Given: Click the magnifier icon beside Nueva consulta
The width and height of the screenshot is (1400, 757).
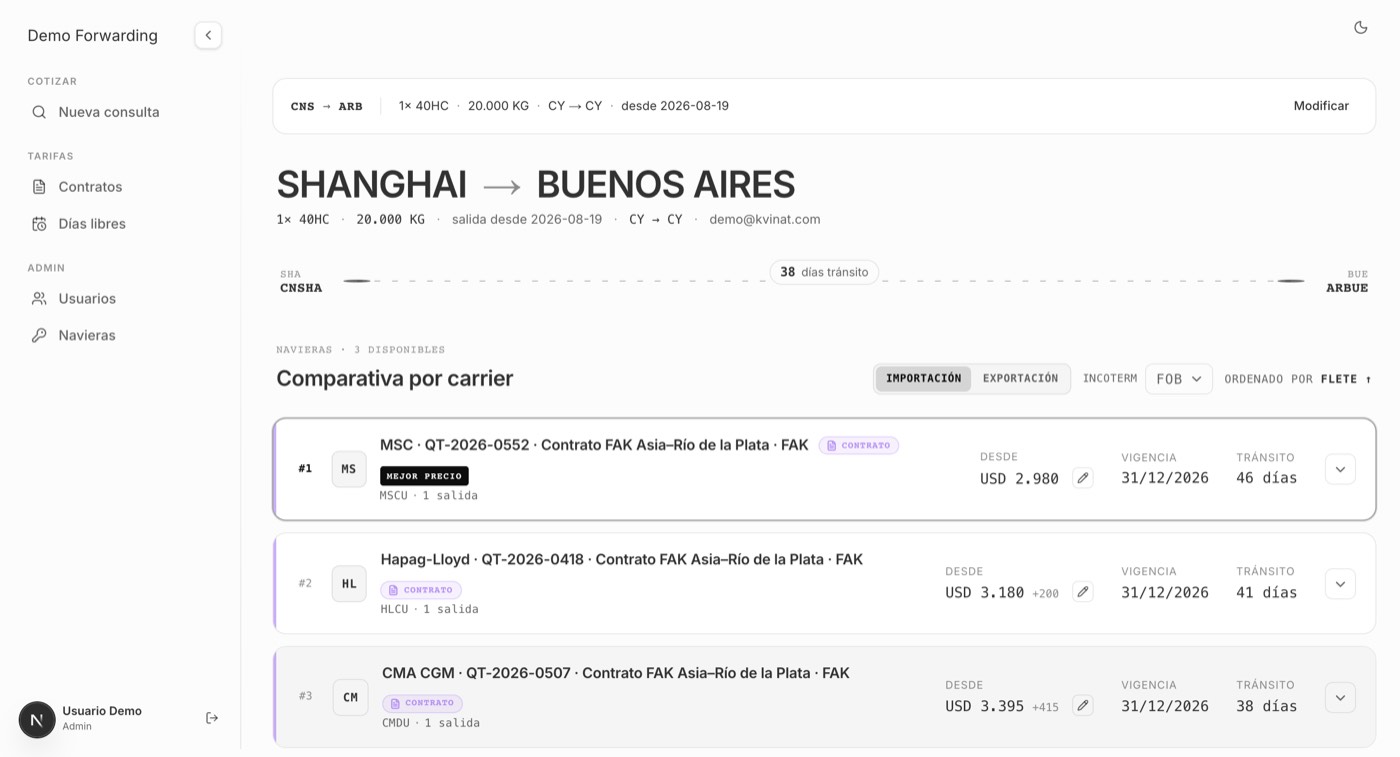Looking at the screenshot, I should pos(39,112).
